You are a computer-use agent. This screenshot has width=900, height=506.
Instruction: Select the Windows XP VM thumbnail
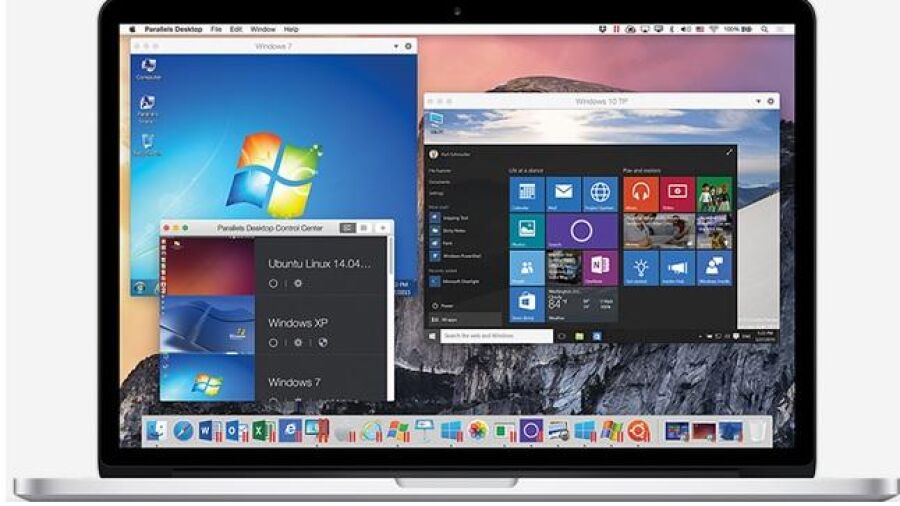[x=207, y=325]
